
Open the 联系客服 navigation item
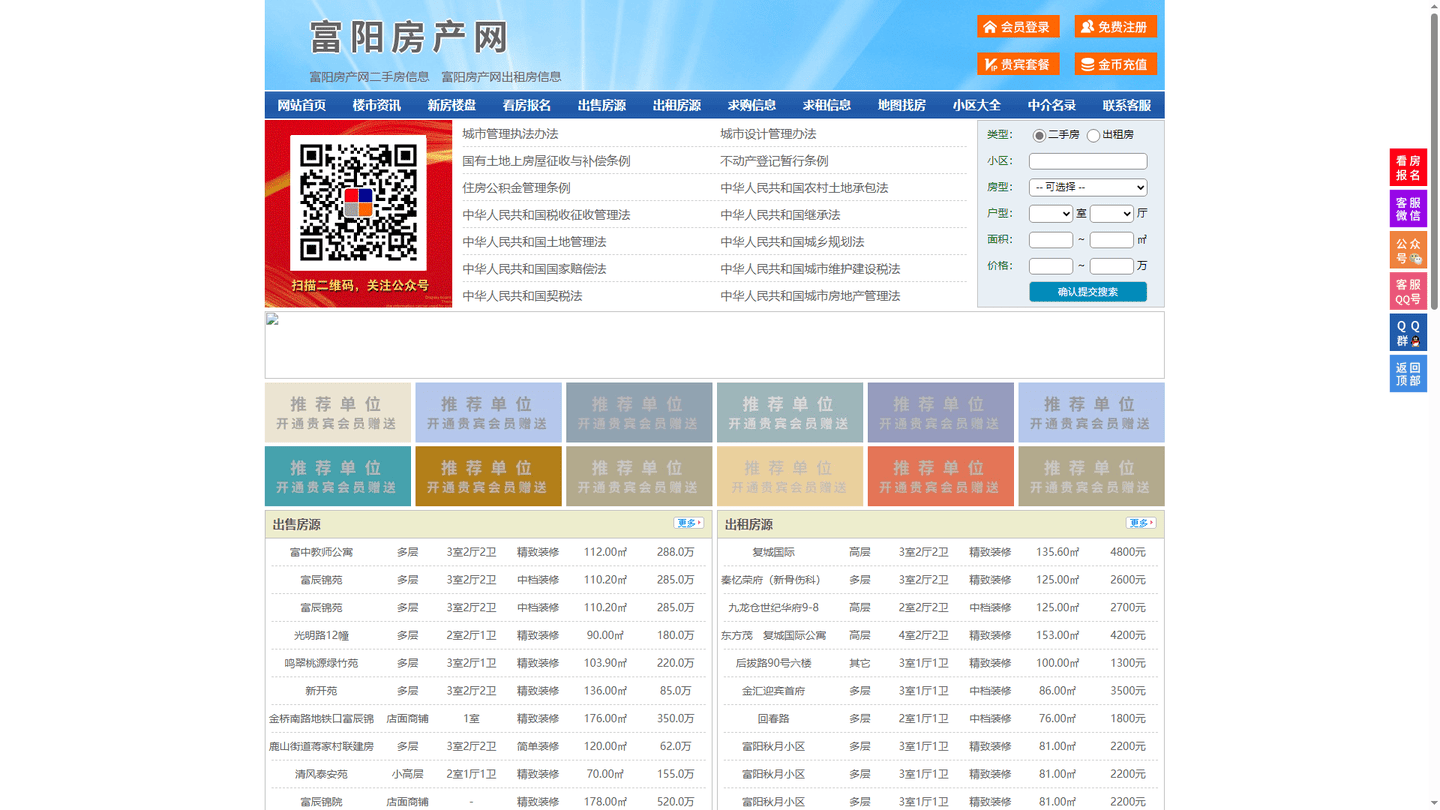1127,105
